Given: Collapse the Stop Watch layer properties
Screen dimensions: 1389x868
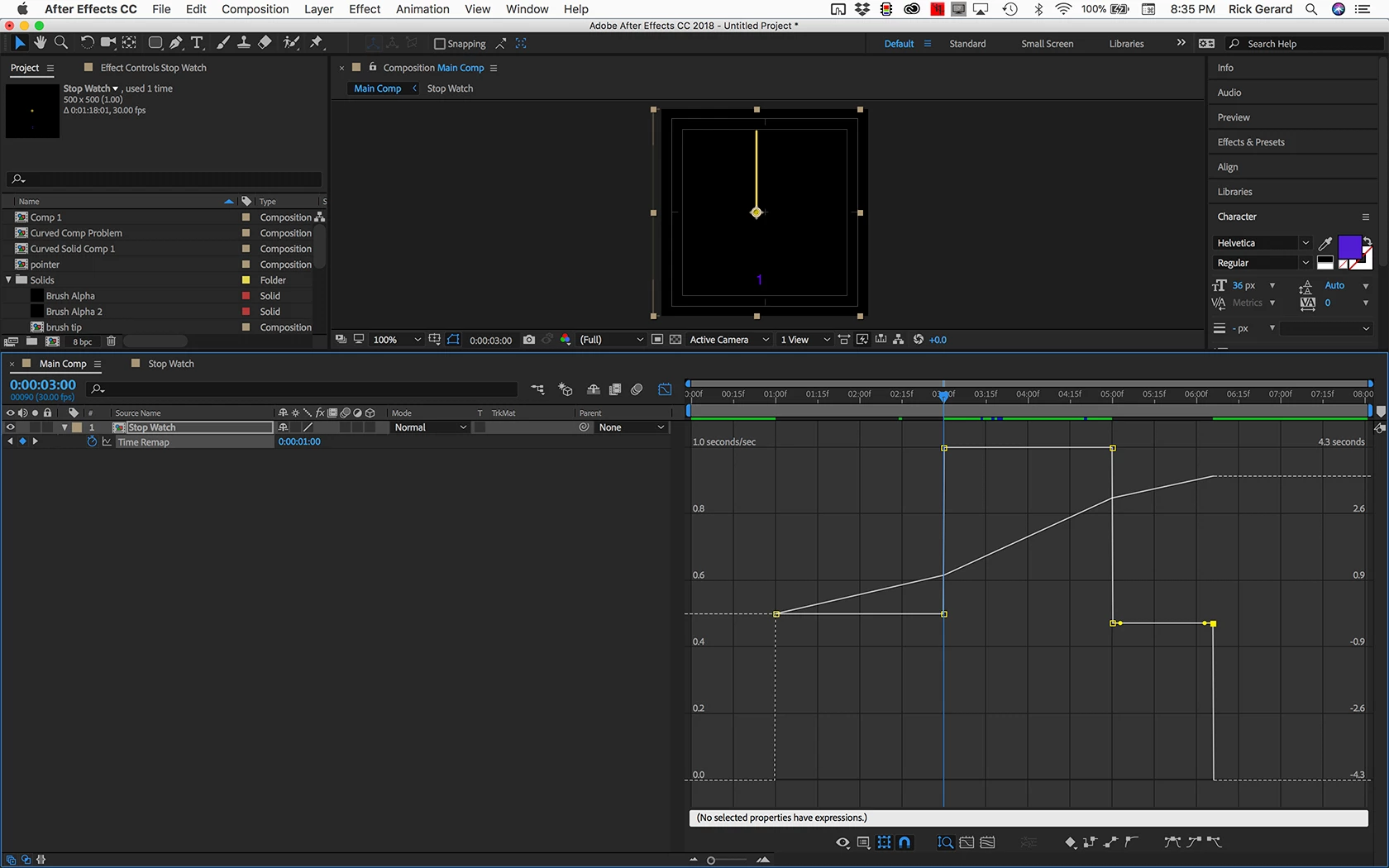Looking at the screenshot, I should coord(64,427).
